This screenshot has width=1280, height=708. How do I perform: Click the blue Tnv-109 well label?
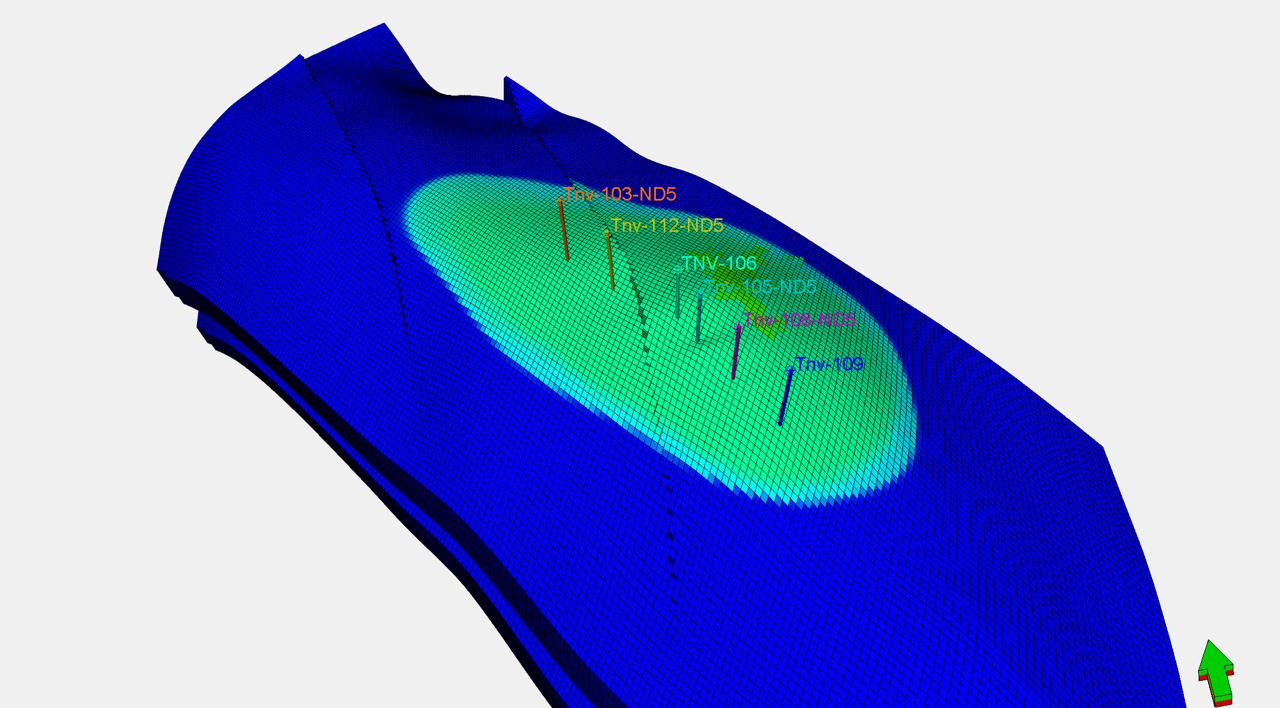829,364
